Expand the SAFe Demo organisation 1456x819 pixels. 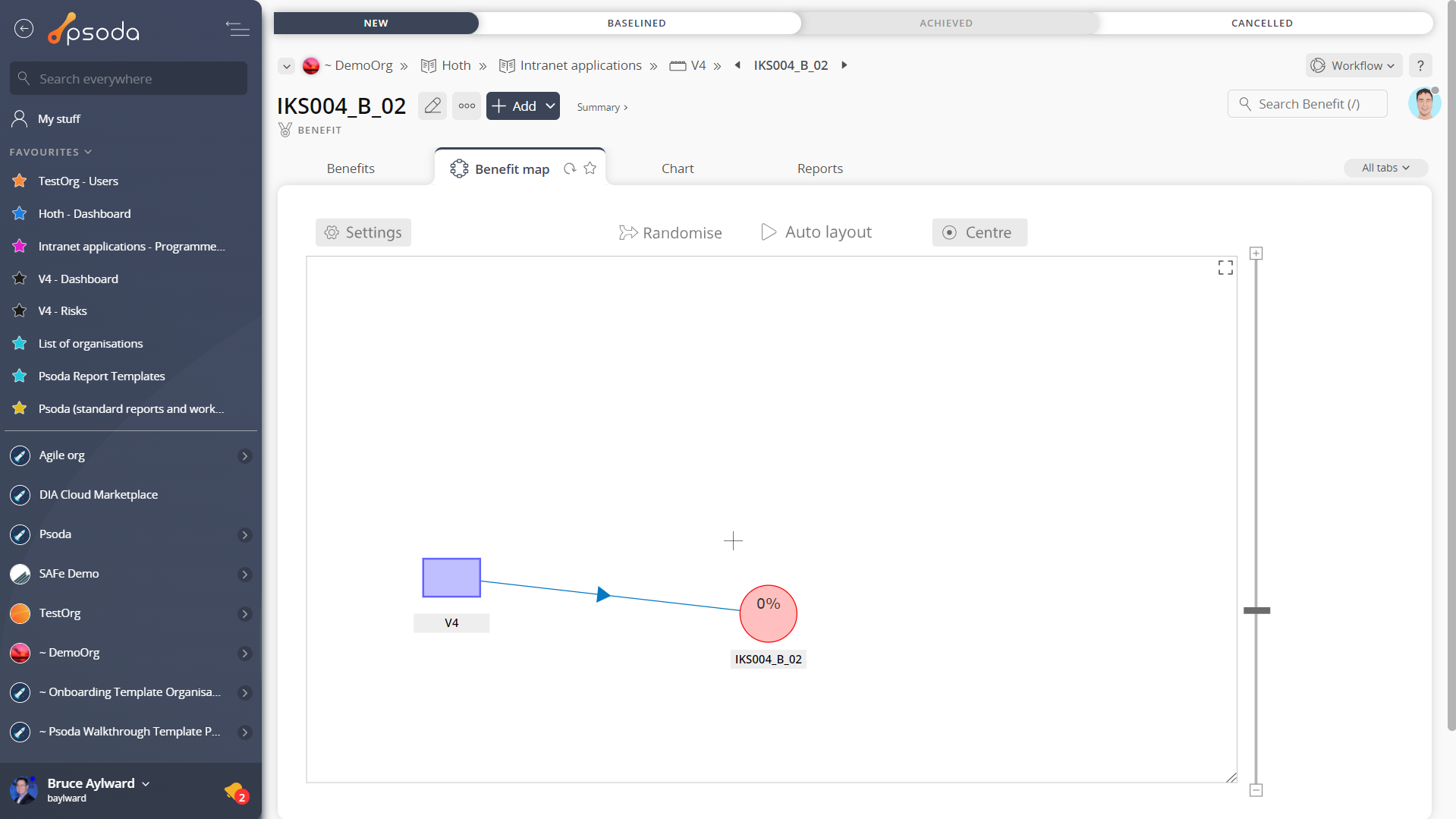(x=245, y=575)
